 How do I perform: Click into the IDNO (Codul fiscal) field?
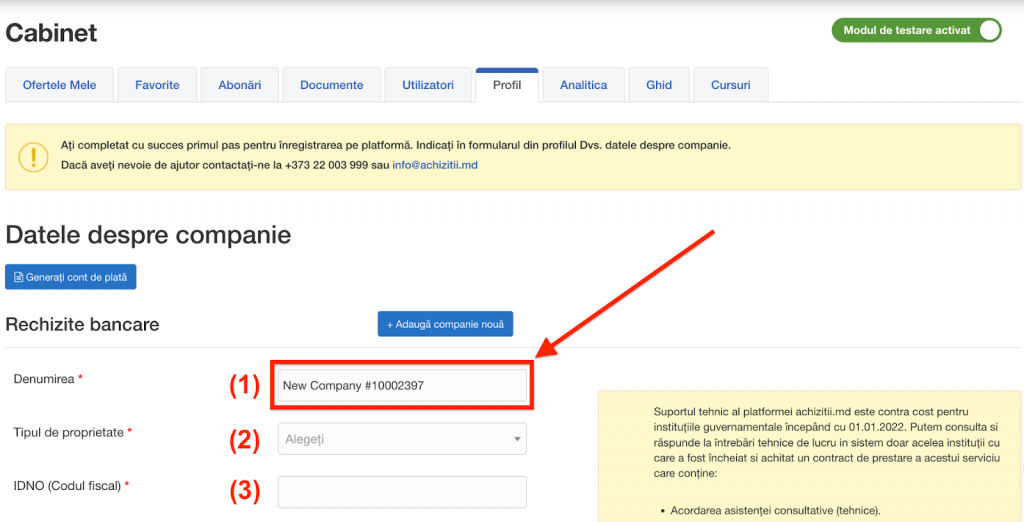[401, 492]
